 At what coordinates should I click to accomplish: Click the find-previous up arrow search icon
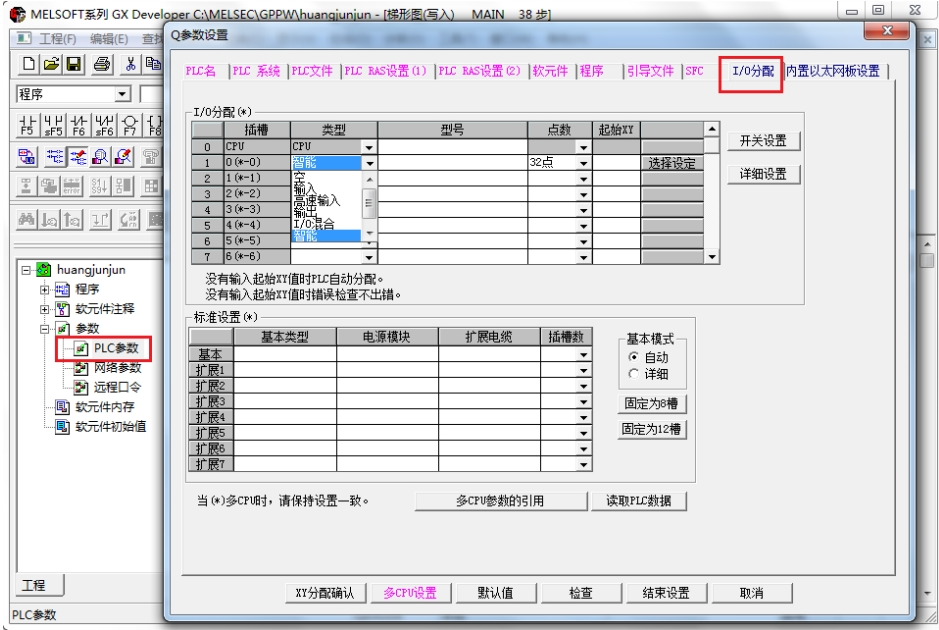coord(72,220)
